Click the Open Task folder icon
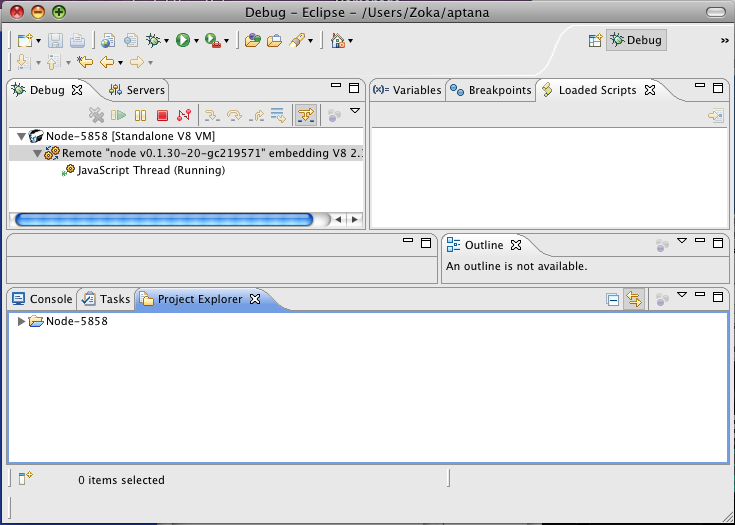The image size is (735, 525). [275, 41]
